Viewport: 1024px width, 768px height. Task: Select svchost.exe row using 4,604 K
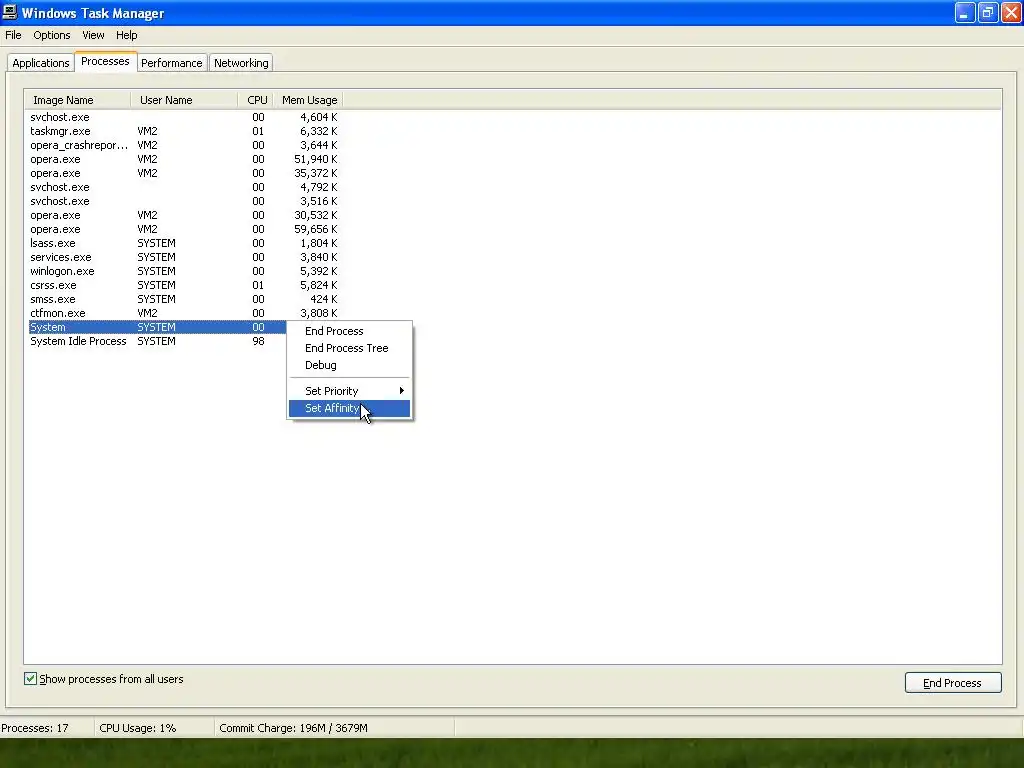pyautogui.click(x=184, y=117)
